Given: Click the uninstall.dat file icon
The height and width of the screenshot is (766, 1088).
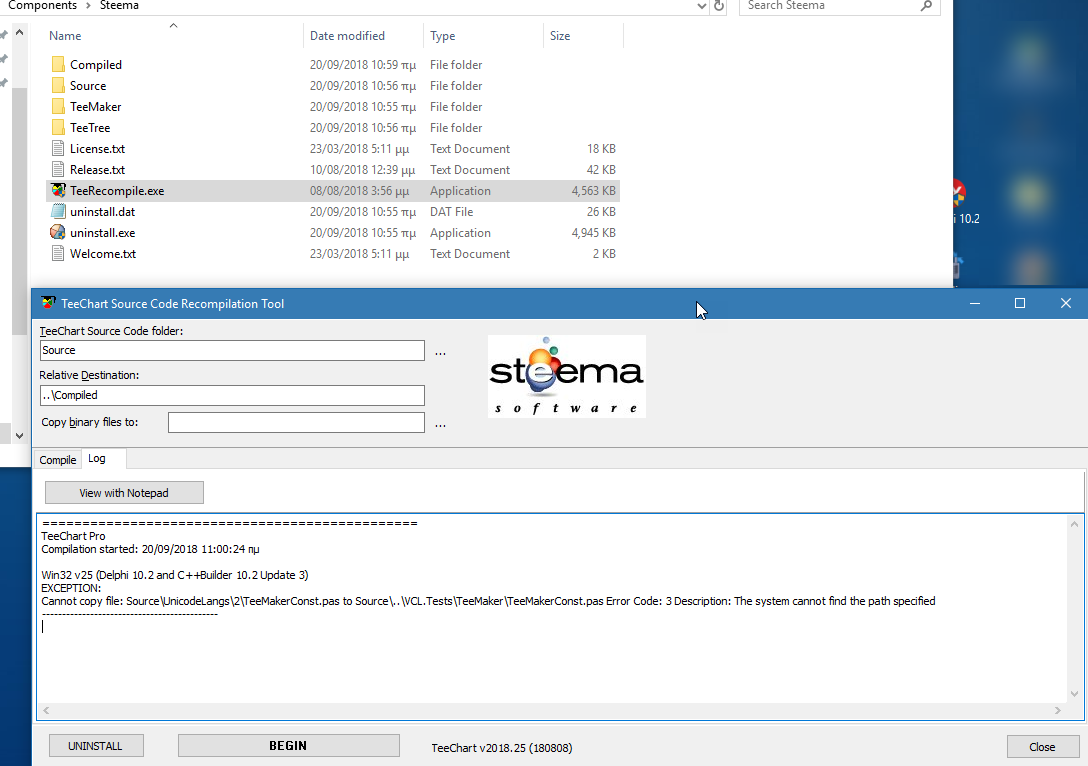Looking at the screenshot, I should 58,212.
